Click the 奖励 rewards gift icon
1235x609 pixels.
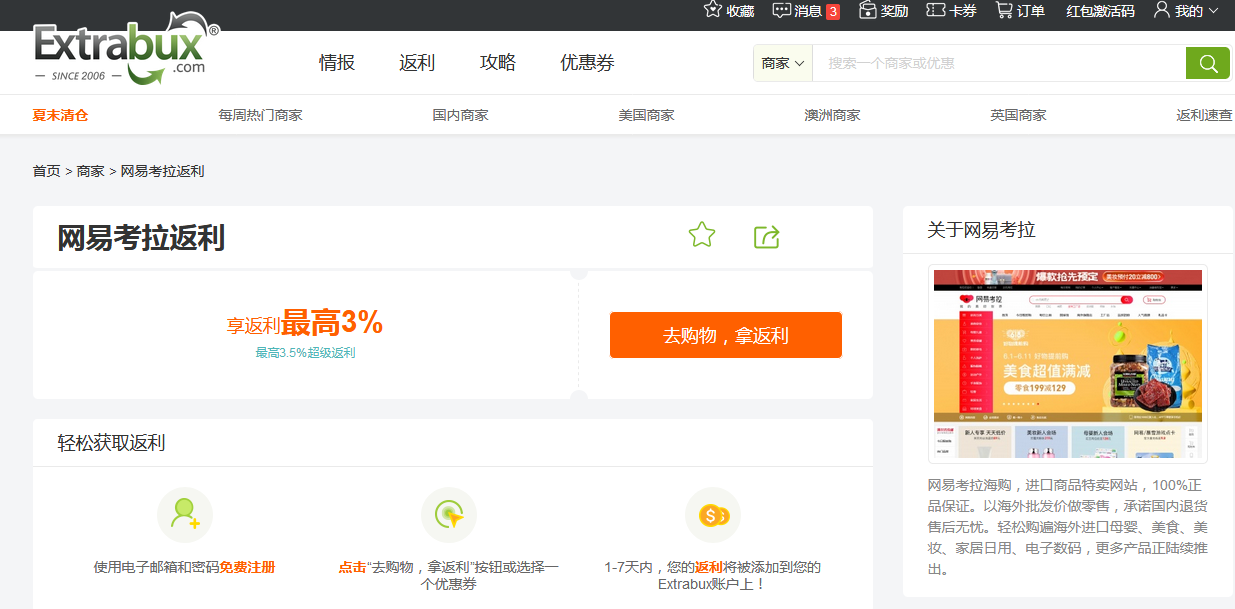point(867,10)
